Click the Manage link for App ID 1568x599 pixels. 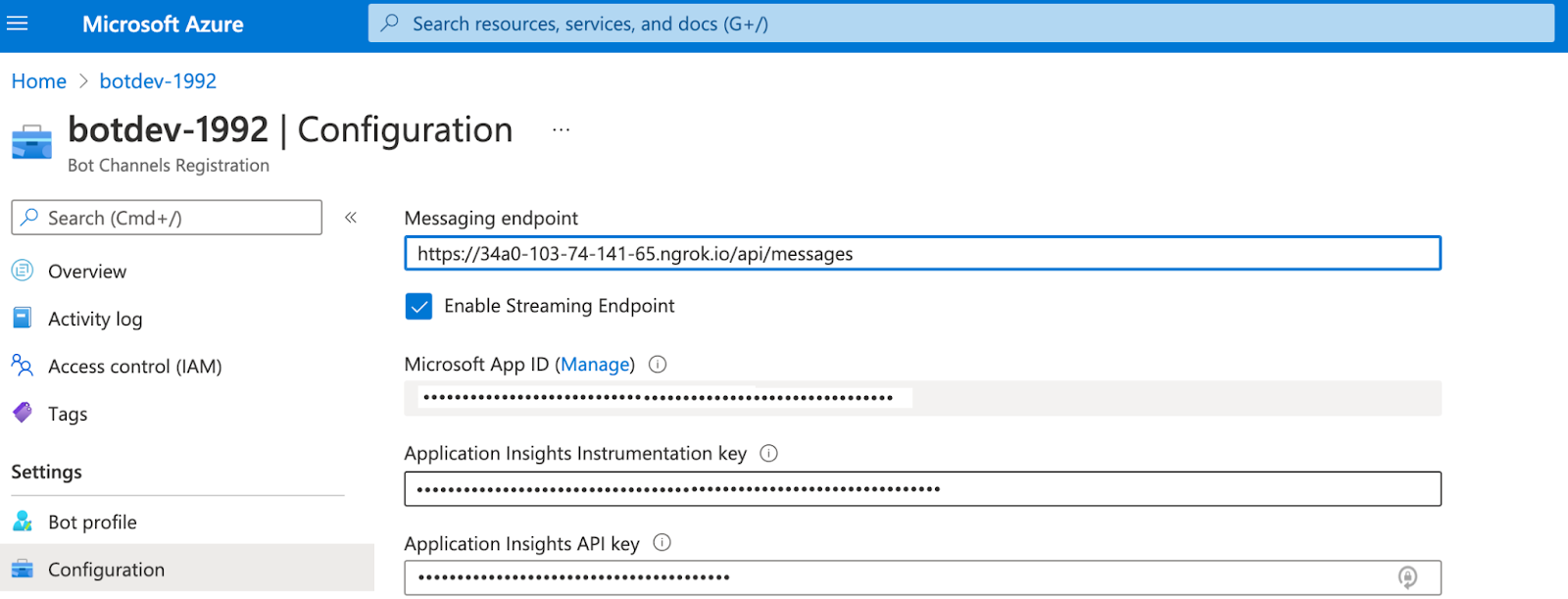click(x=595, y=365)
